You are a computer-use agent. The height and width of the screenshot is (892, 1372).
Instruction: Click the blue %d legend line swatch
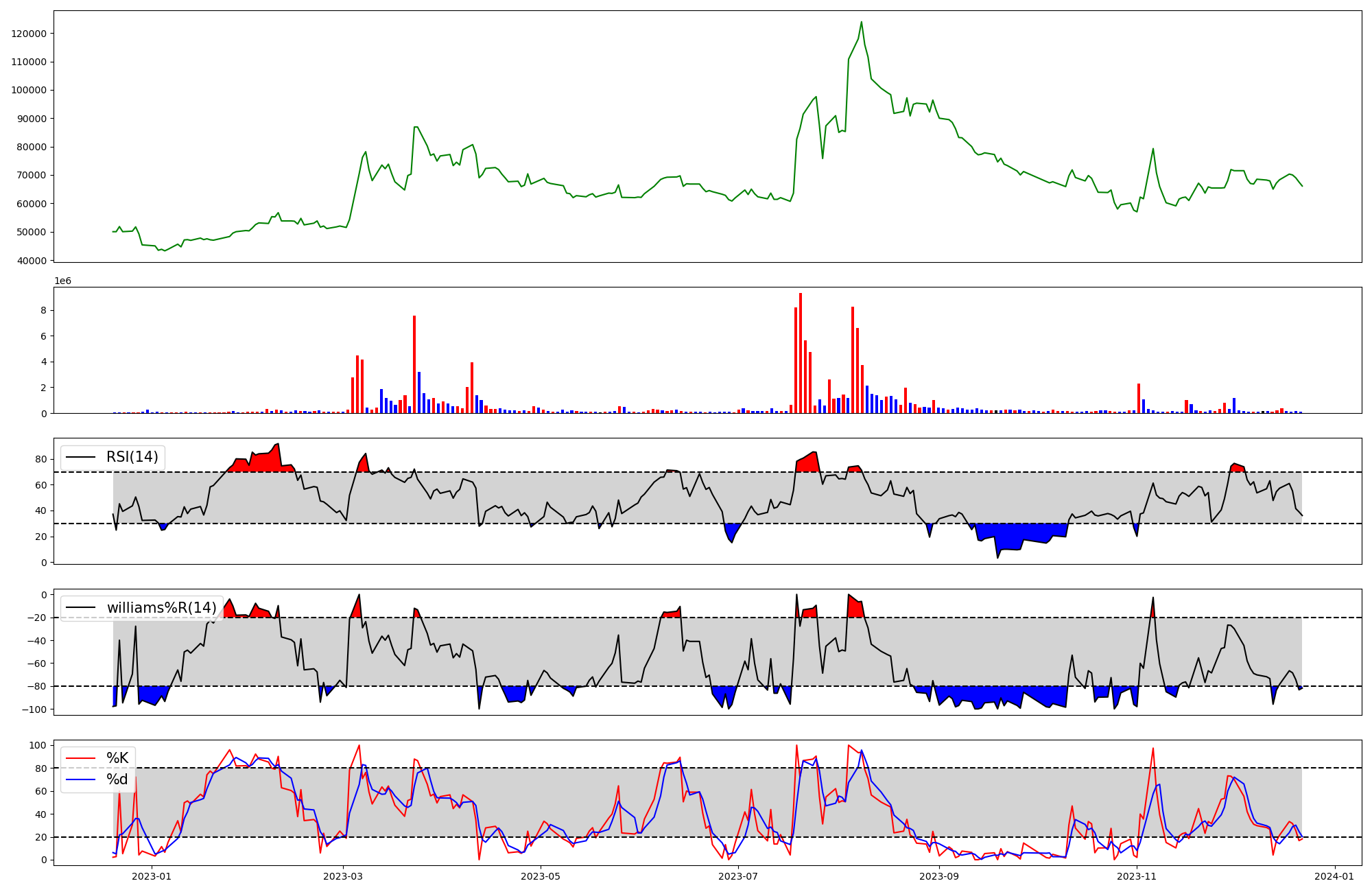pos(80,779)
